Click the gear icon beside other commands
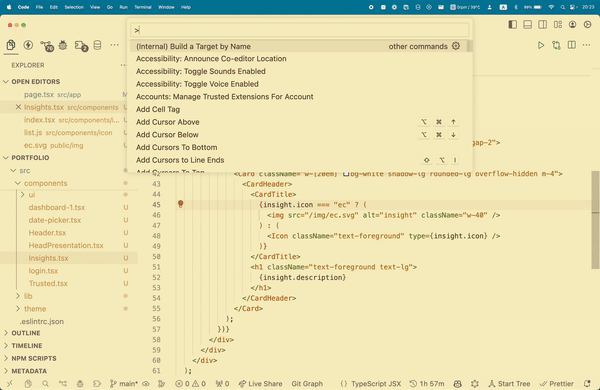This screenshot has height=390, width=600. [x=456, y=46]
